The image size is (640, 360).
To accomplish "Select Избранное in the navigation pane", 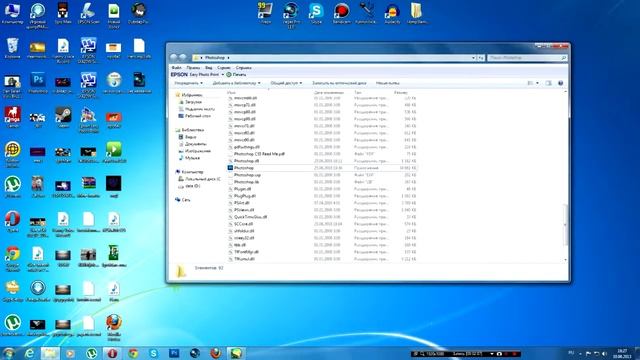I will point(191,95).
